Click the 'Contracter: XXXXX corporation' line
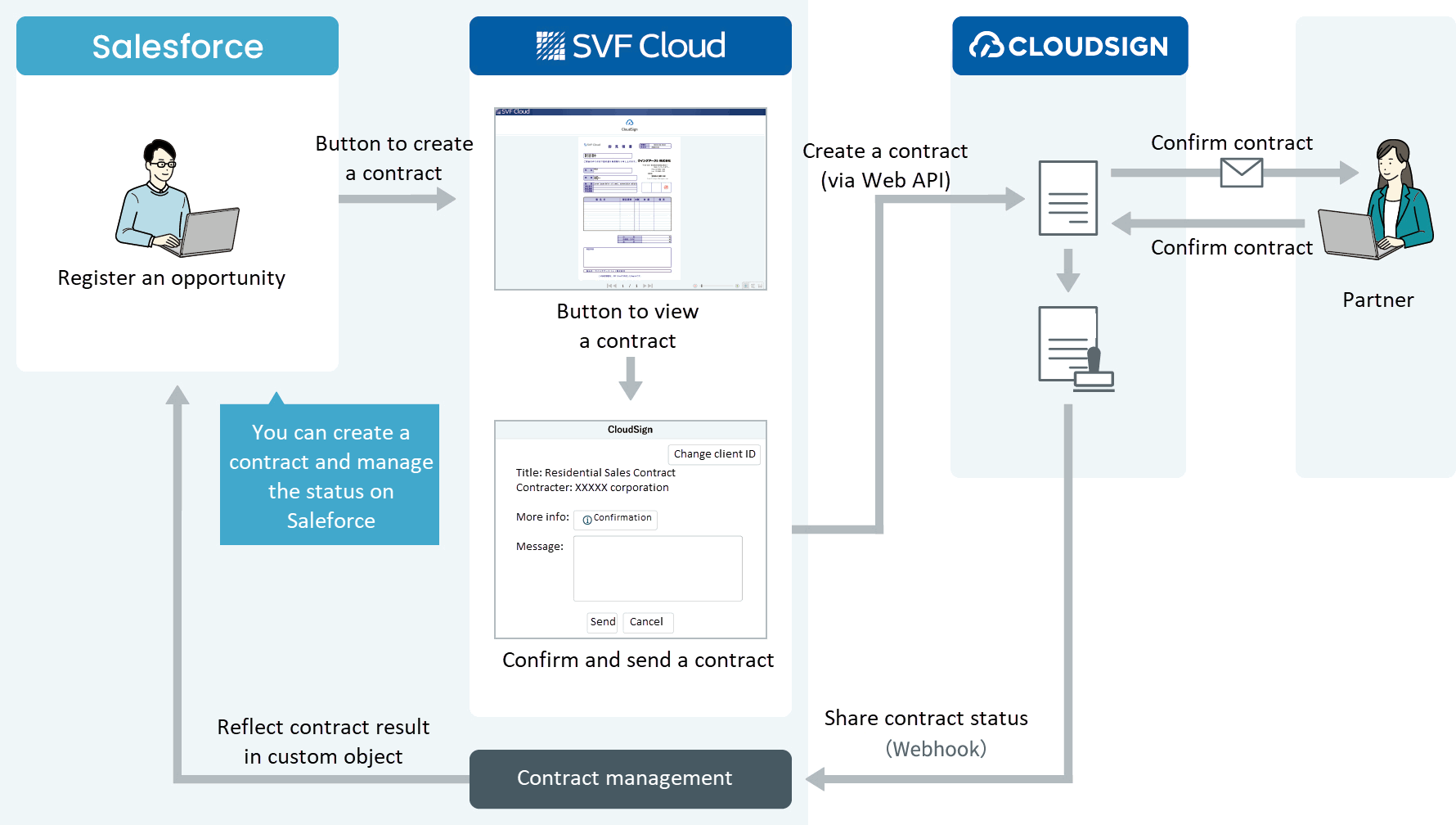1456x825 pixels. 592,488
